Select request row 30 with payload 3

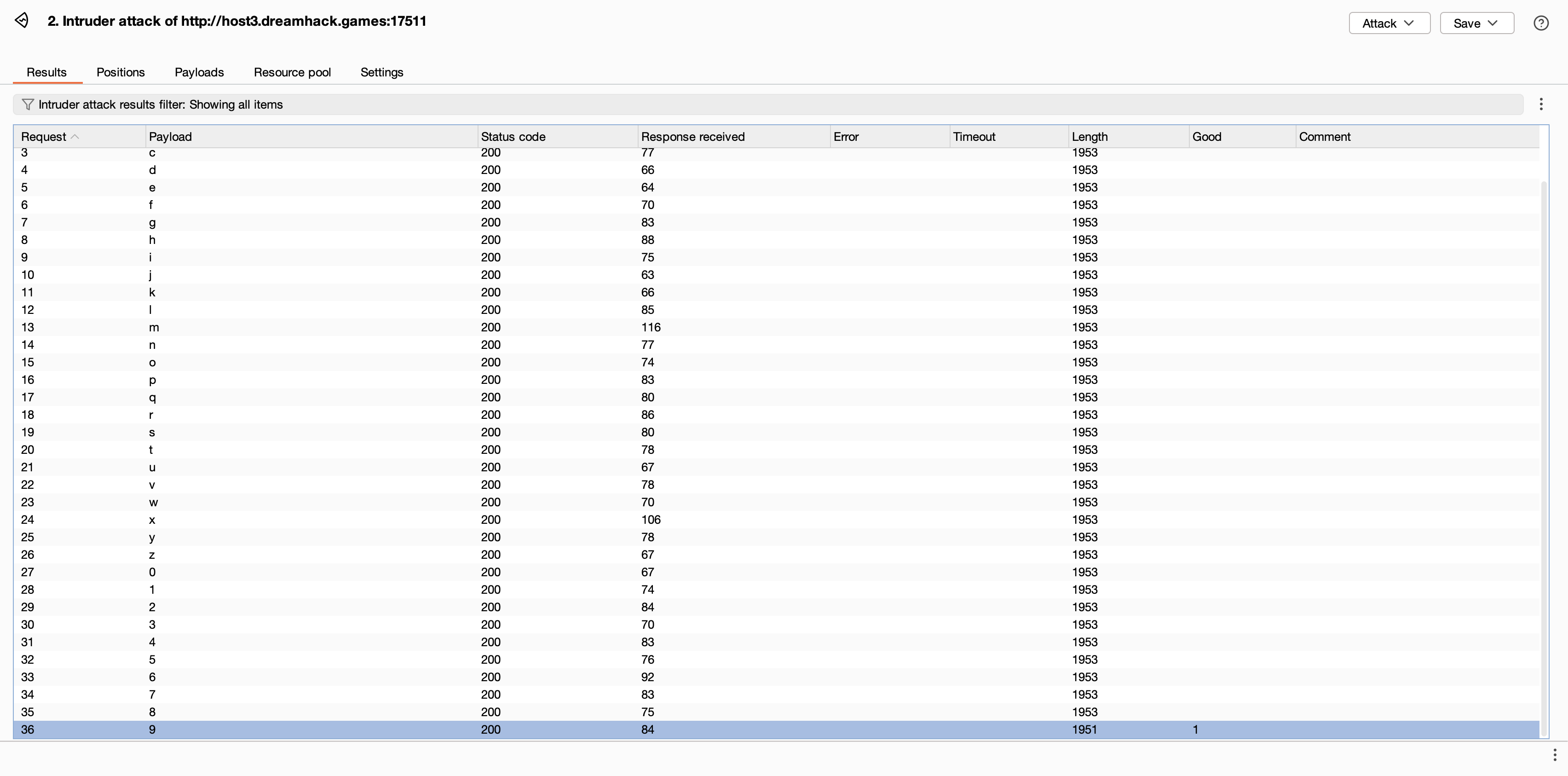(x=777, y=624)
